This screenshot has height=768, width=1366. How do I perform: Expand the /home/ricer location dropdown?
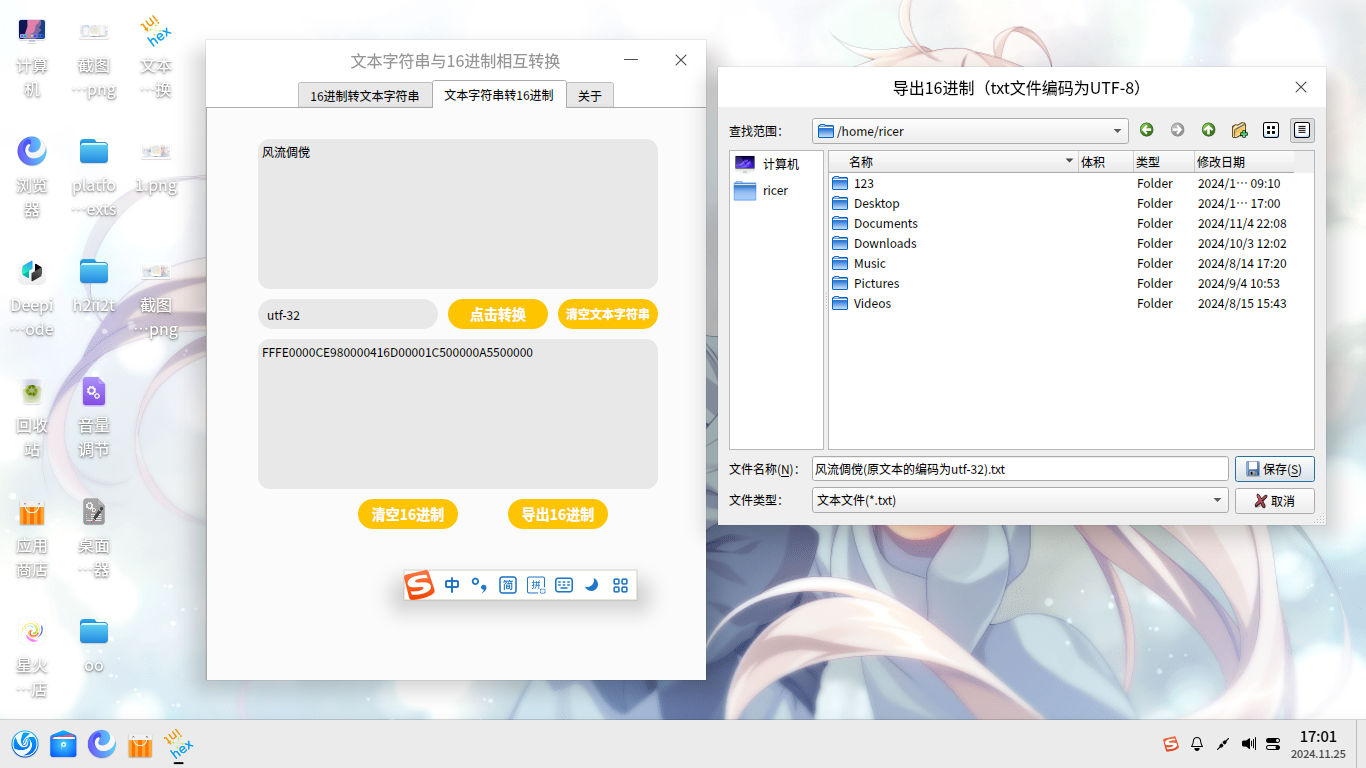click(x=1118, y=131)
